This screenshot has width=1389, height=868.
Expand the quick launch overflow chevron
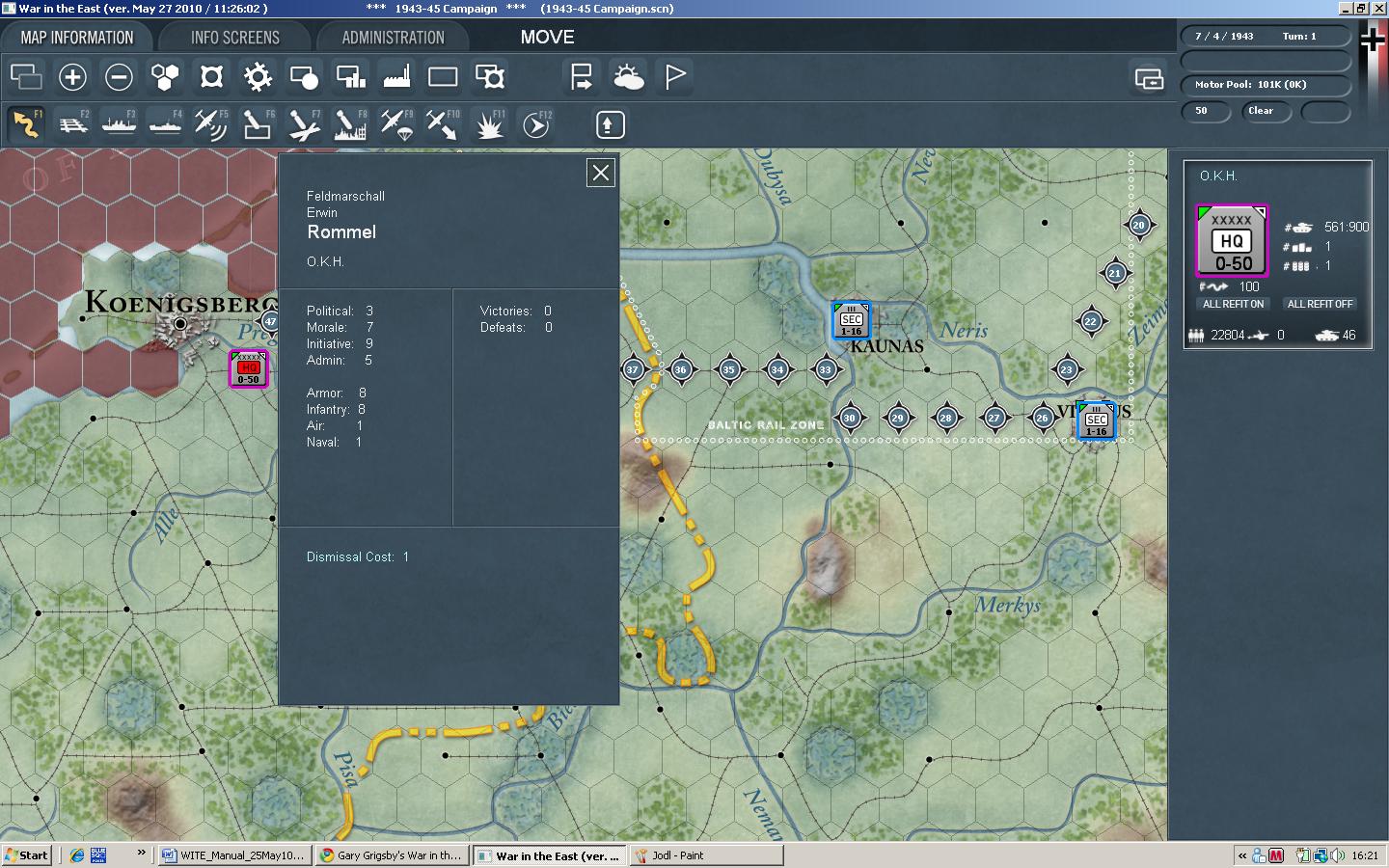141,853
